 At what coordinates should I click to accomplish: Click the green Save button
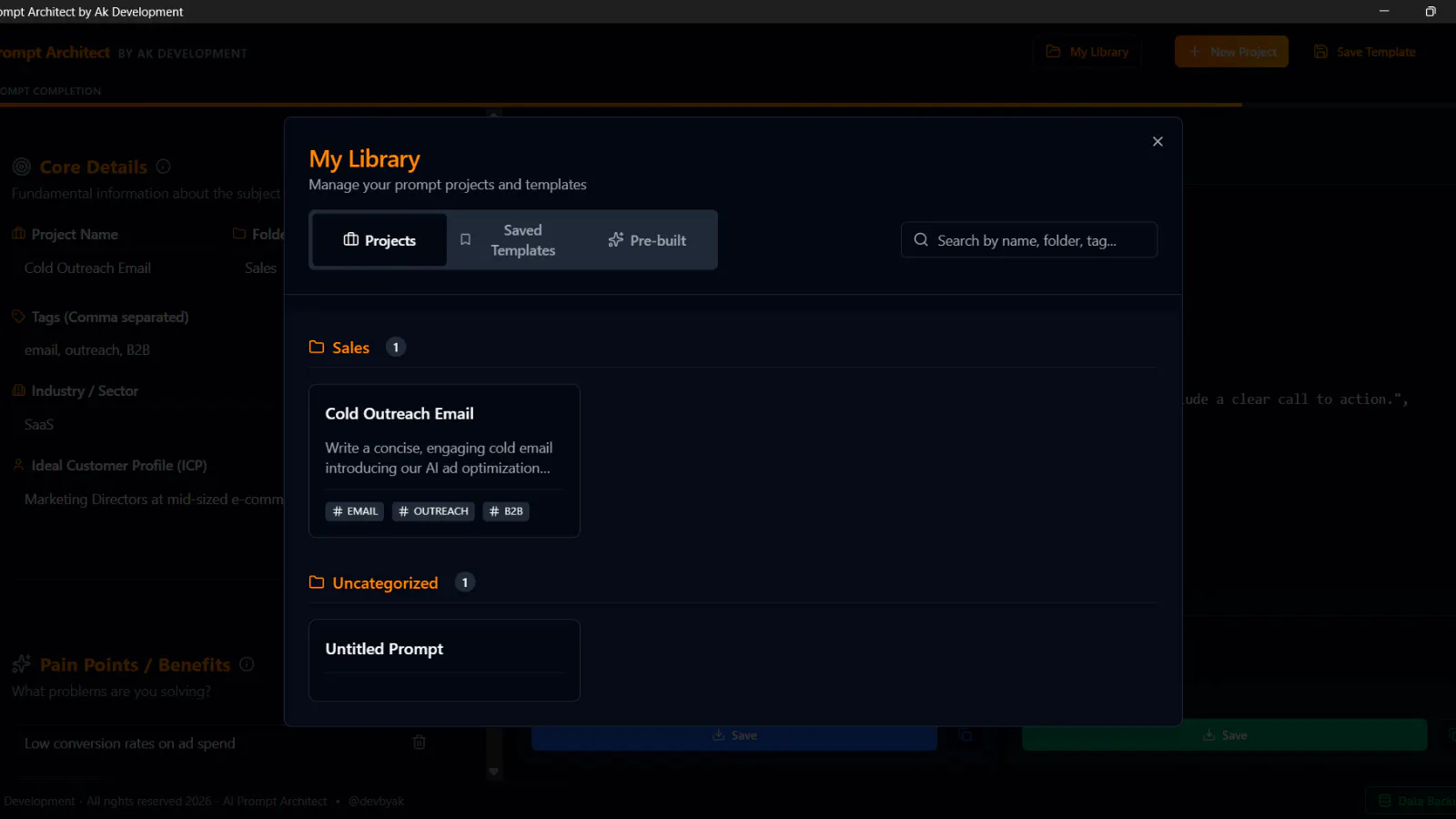tap(1225, 735)
